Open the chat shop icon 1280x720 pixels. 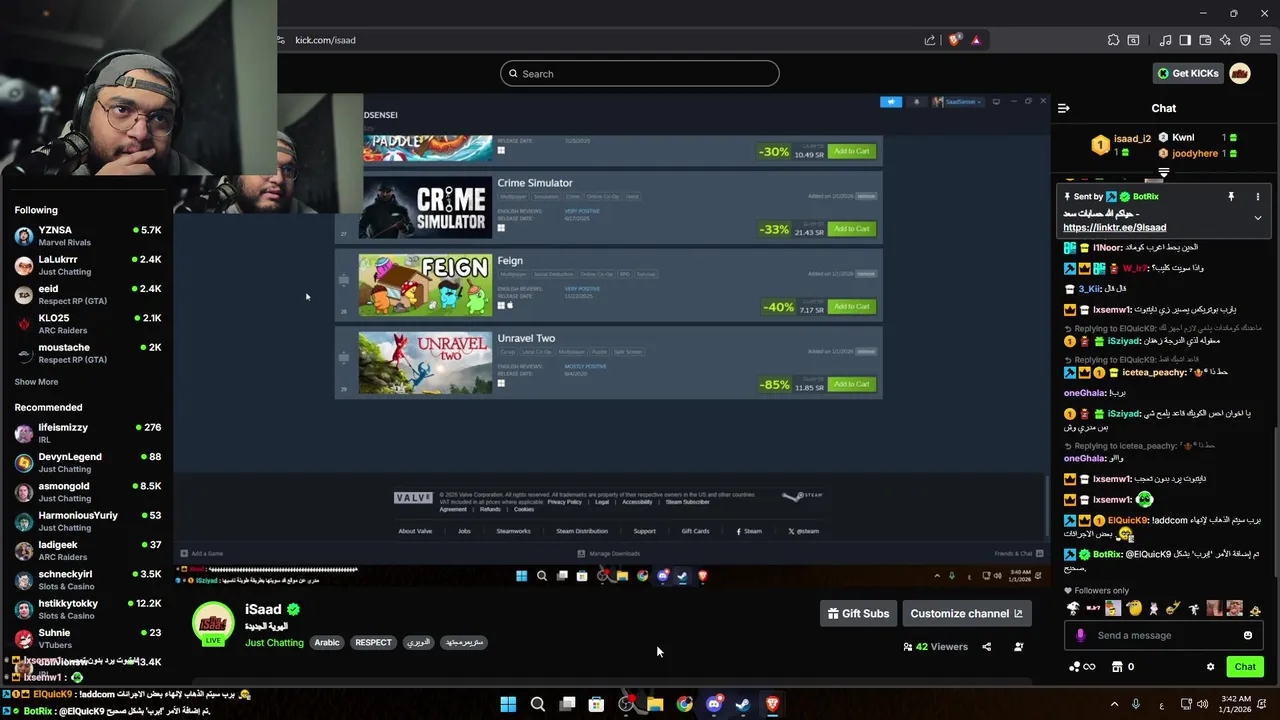point(1117,667)
